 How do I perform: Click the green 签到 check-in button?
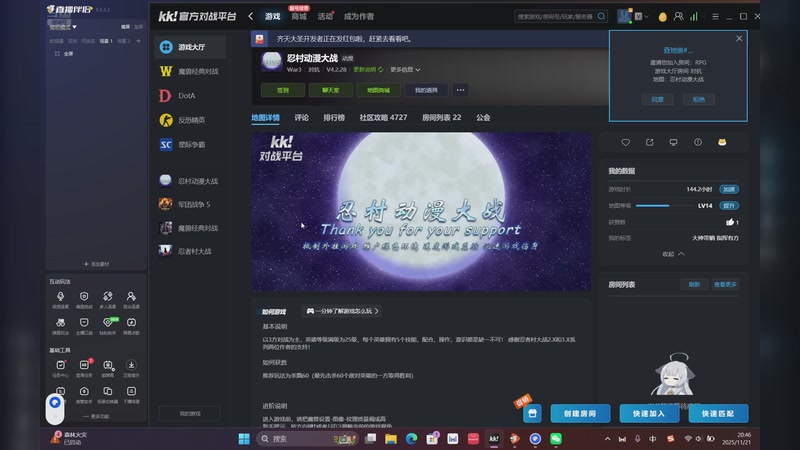click(283, 90)
